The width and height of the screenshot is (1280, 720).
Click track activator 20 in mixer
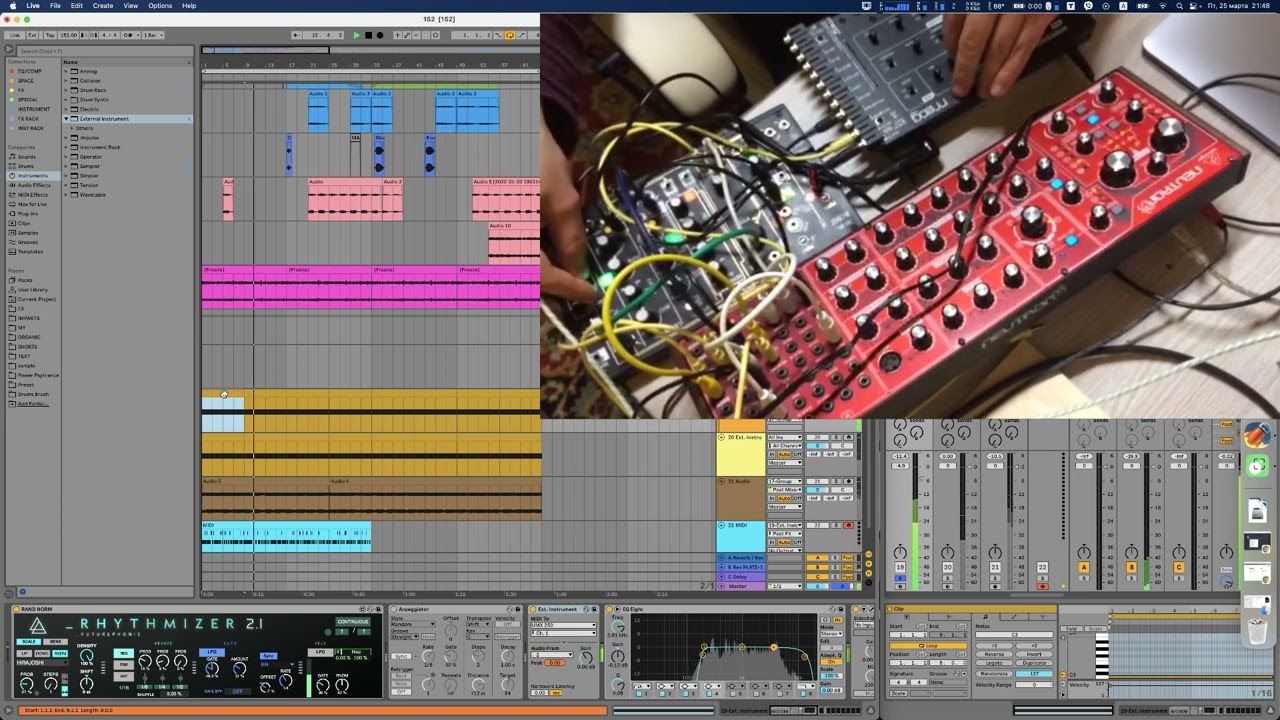click(x=947, y=567)
